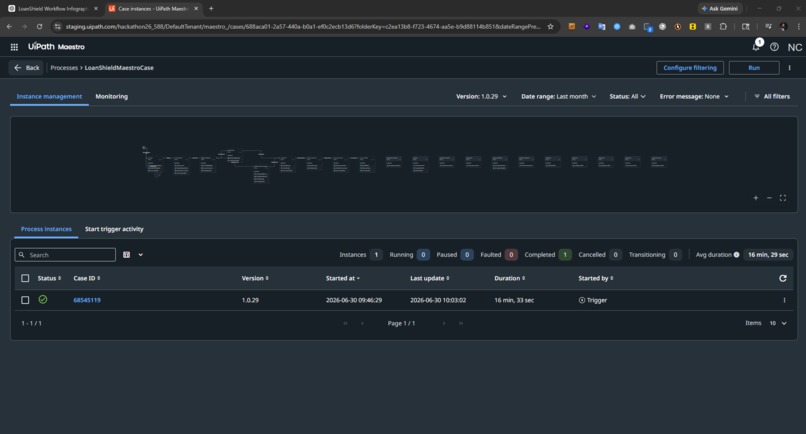View the site information icon in the address bar
Image resolution: width=806 pixels, height=434 pixels.
click(x=58, y=26)
